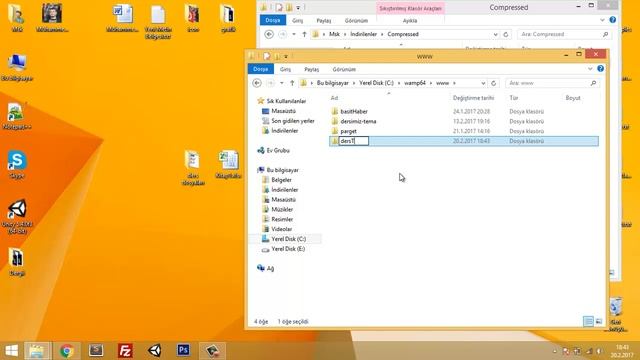
Task: Open Masaüstü under Sık Kullanılanlar
Action: pyautogui.click(x=283, y=111)
